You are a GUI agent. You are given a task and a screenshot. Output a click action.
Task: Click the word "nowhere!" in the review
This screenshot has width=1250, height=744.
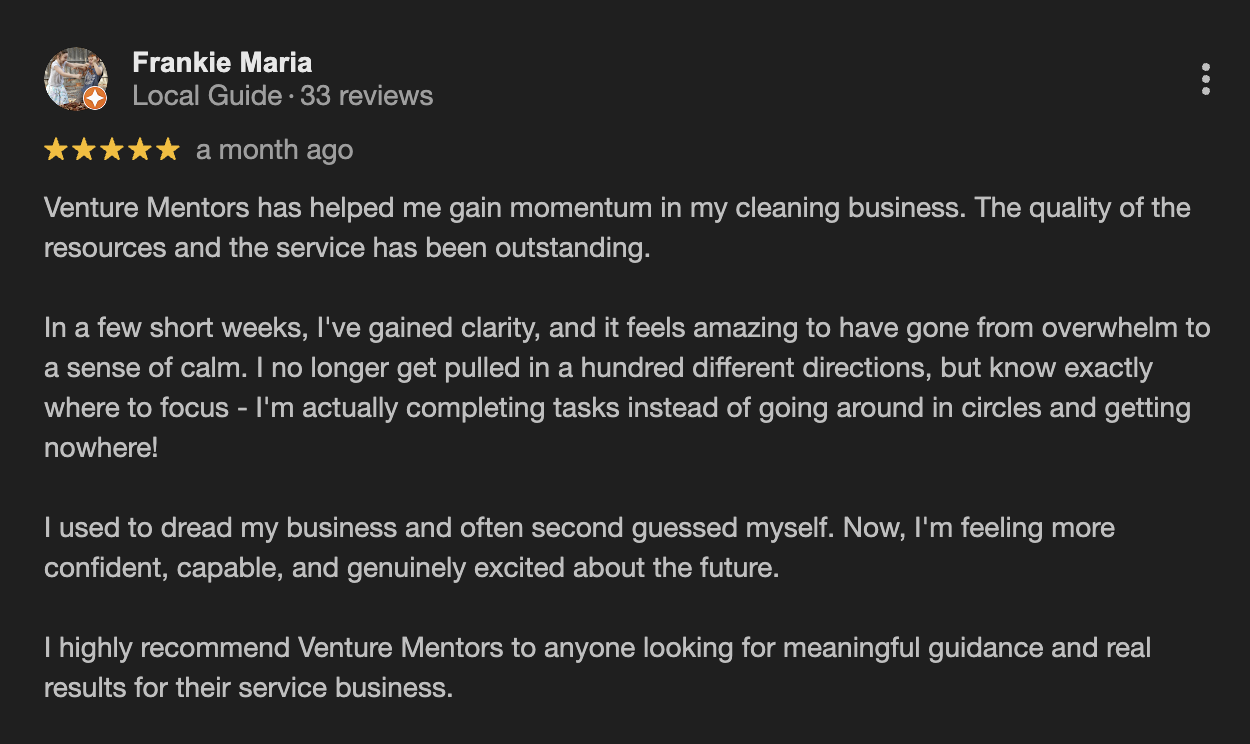pyautogui.click(x=101, y=448)
